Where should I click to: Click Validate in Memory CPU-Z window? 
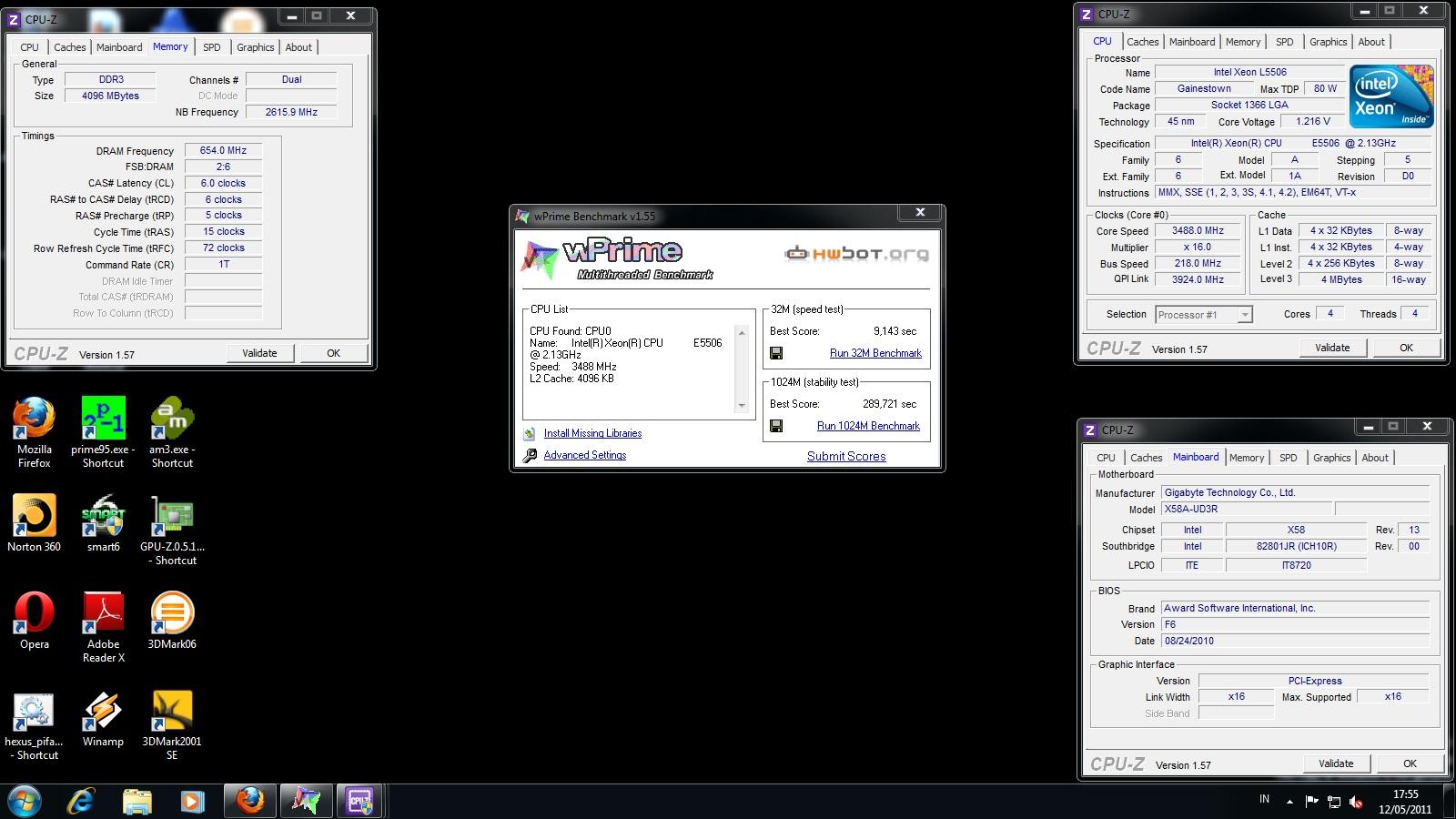(x=259, y=353)
